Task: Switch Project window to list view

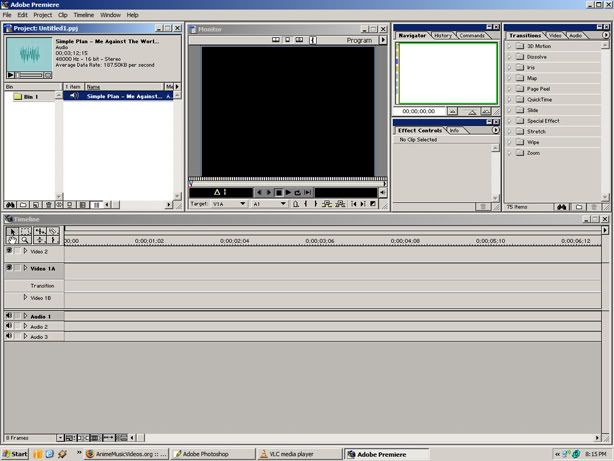Action: point(96,205)
